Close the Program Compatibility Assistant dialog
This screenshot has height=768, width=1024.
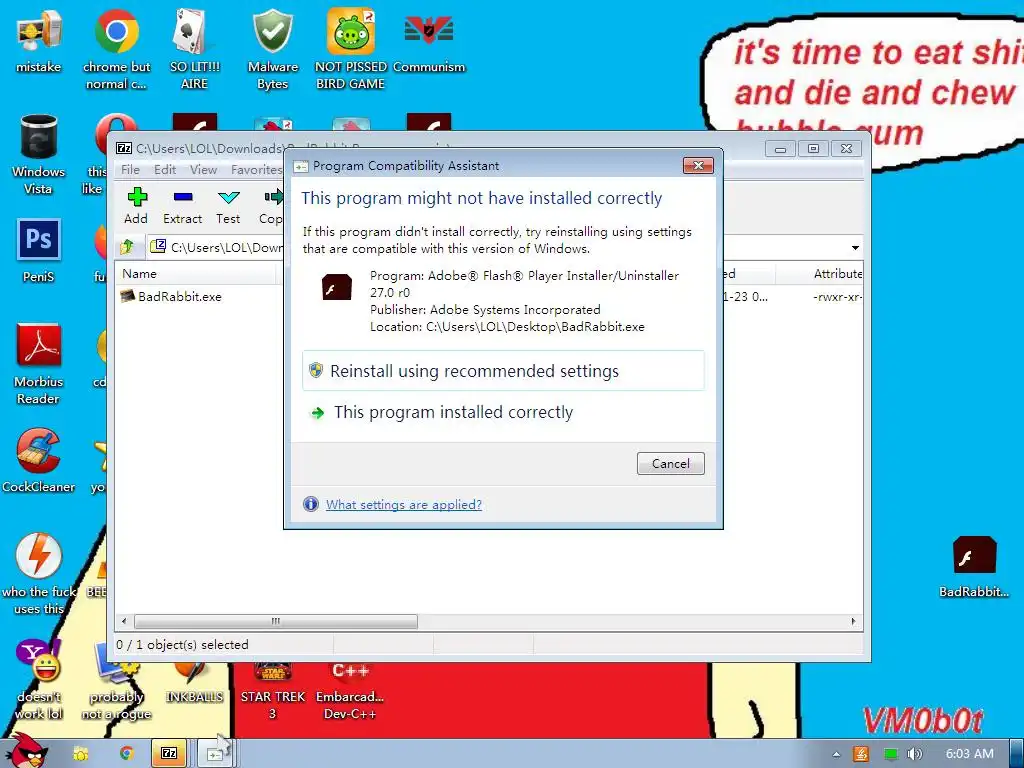click(698, 166)
